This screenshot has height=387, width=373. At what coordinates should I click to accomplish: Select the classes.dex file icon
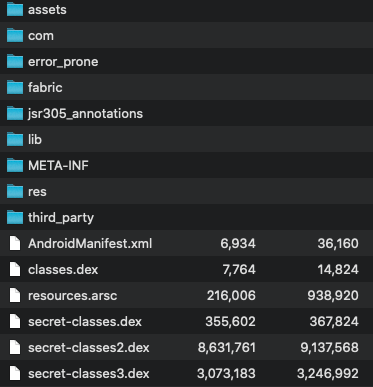[15, 269]
